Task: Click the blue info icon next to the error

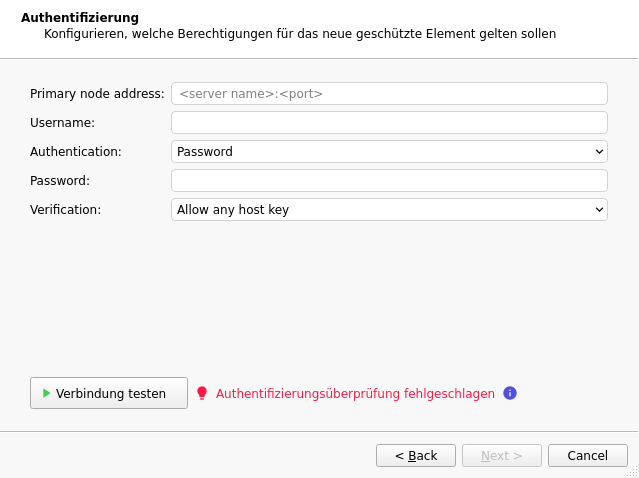Action: pyautogui.click(x=510, y=393)
